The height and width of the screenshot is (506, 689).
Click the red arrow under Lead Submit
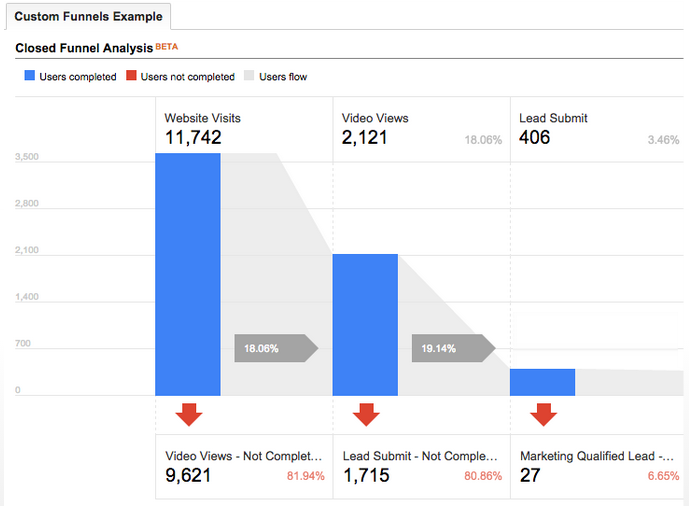coord(543,414)
